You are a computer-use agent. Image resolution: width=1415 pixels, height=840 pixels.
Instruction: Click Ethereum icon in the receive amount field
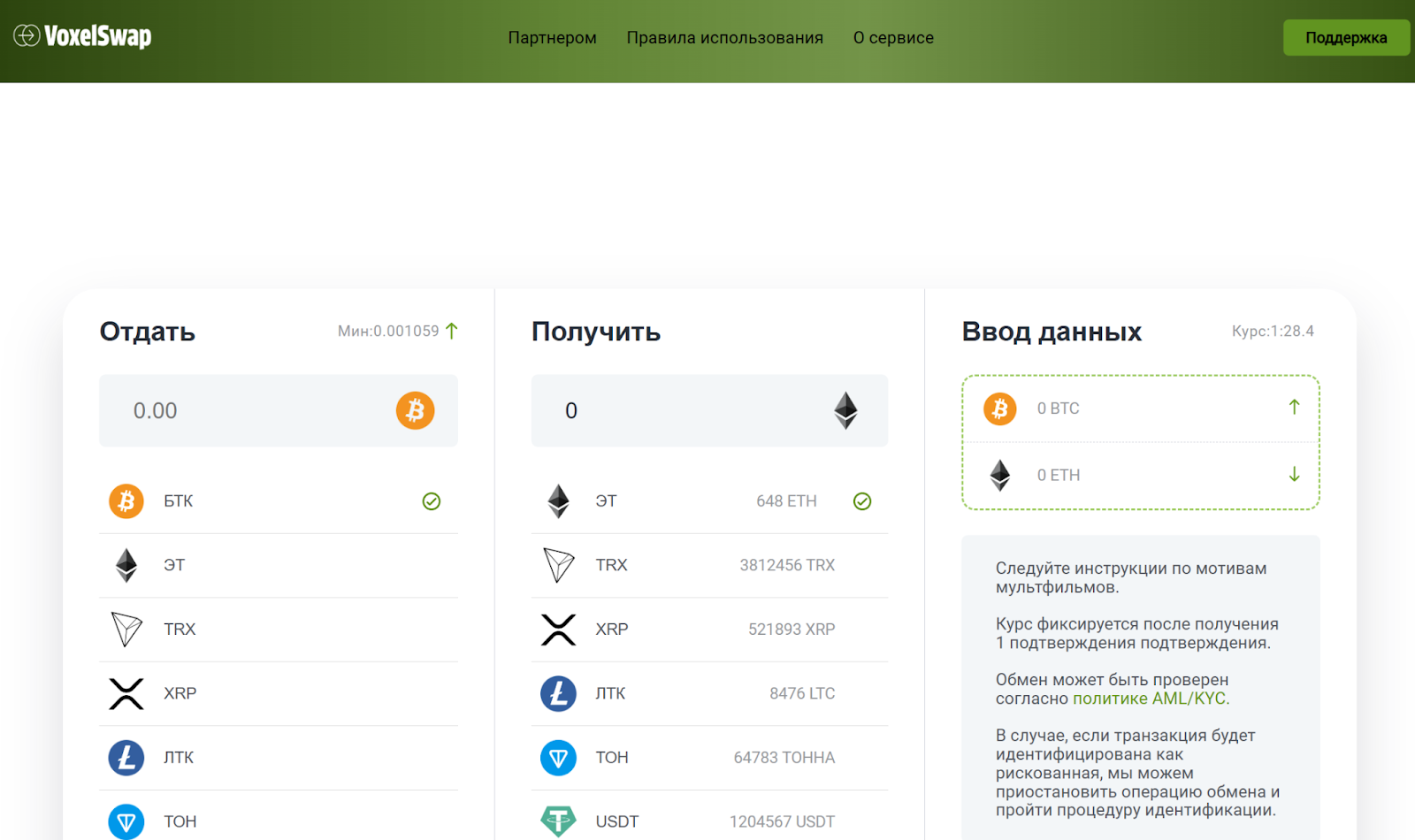[845, 410]
